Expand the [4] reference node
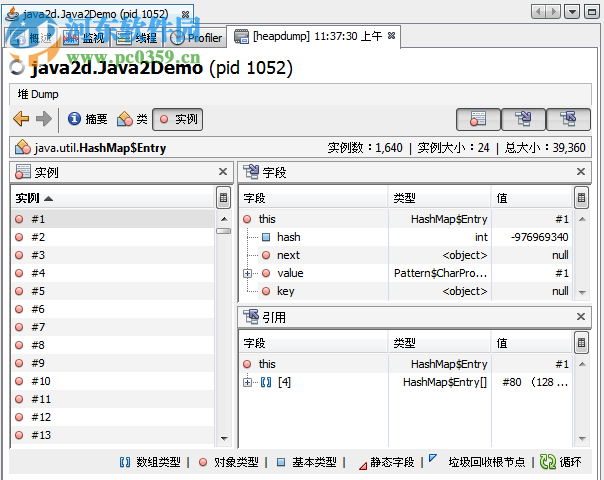 point(247,382)
